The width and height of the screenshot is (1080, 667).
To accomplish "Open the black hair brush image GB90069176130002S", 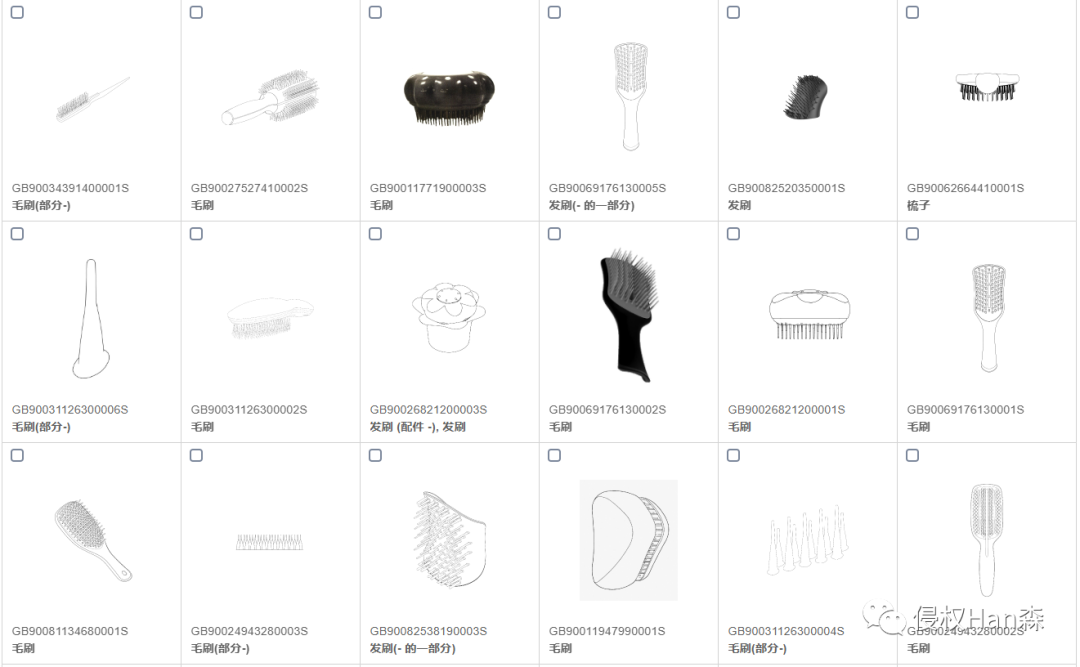I will (x=629, y=315).
